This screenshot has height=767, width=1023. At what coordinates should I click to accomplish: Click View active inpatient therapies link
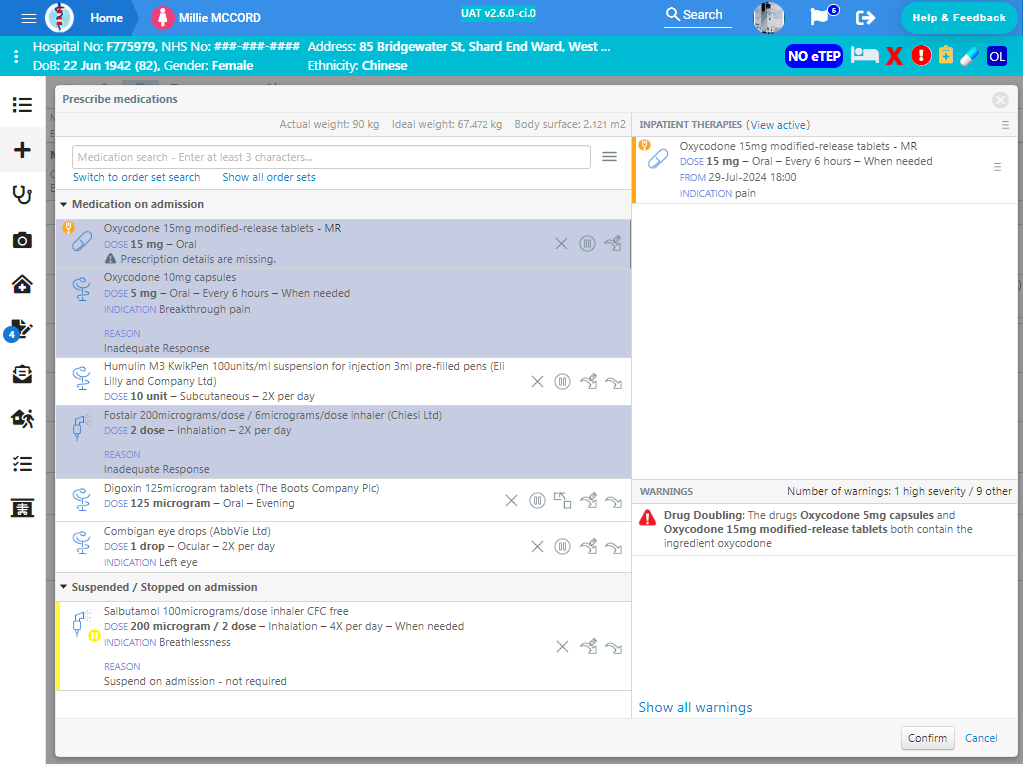pos(778,125)
